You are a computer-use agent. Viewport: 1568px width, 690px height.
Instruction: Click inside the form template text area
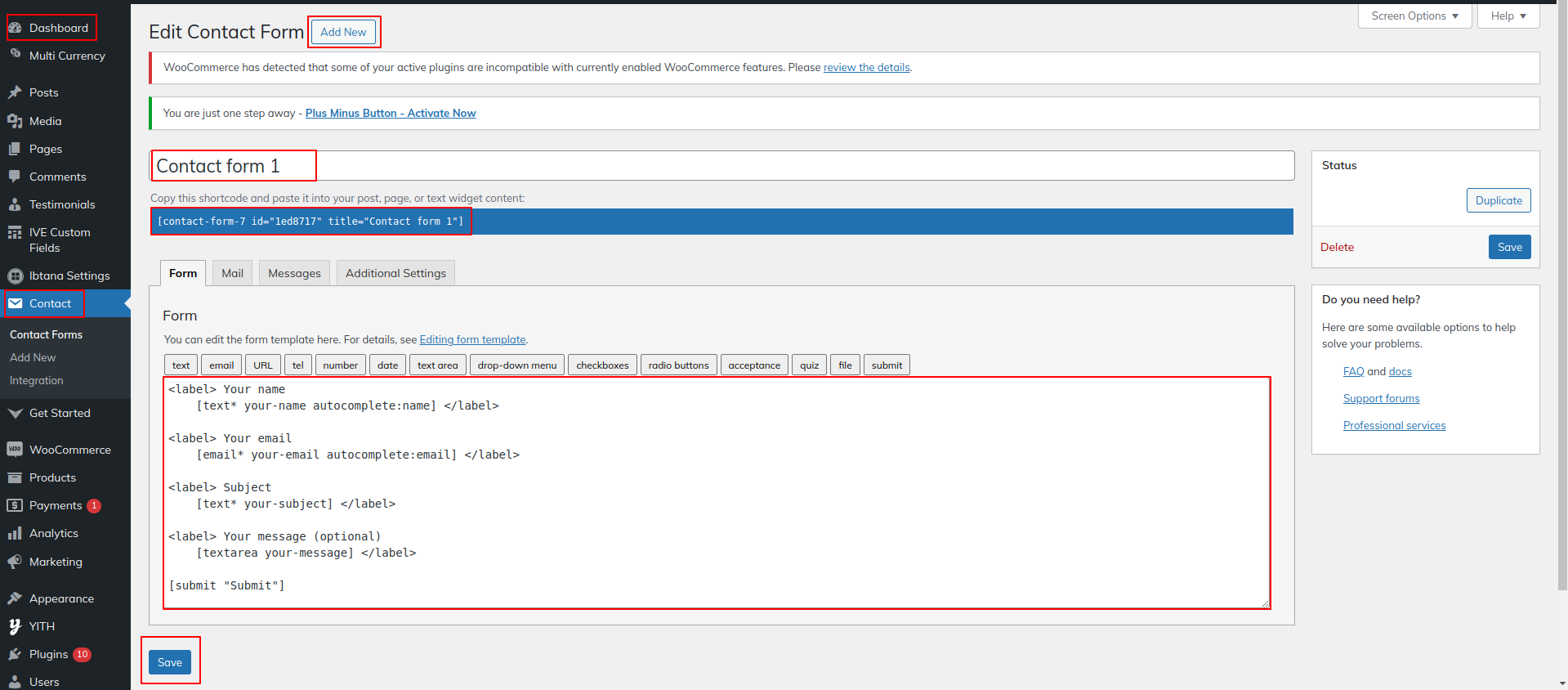(716, 492)
